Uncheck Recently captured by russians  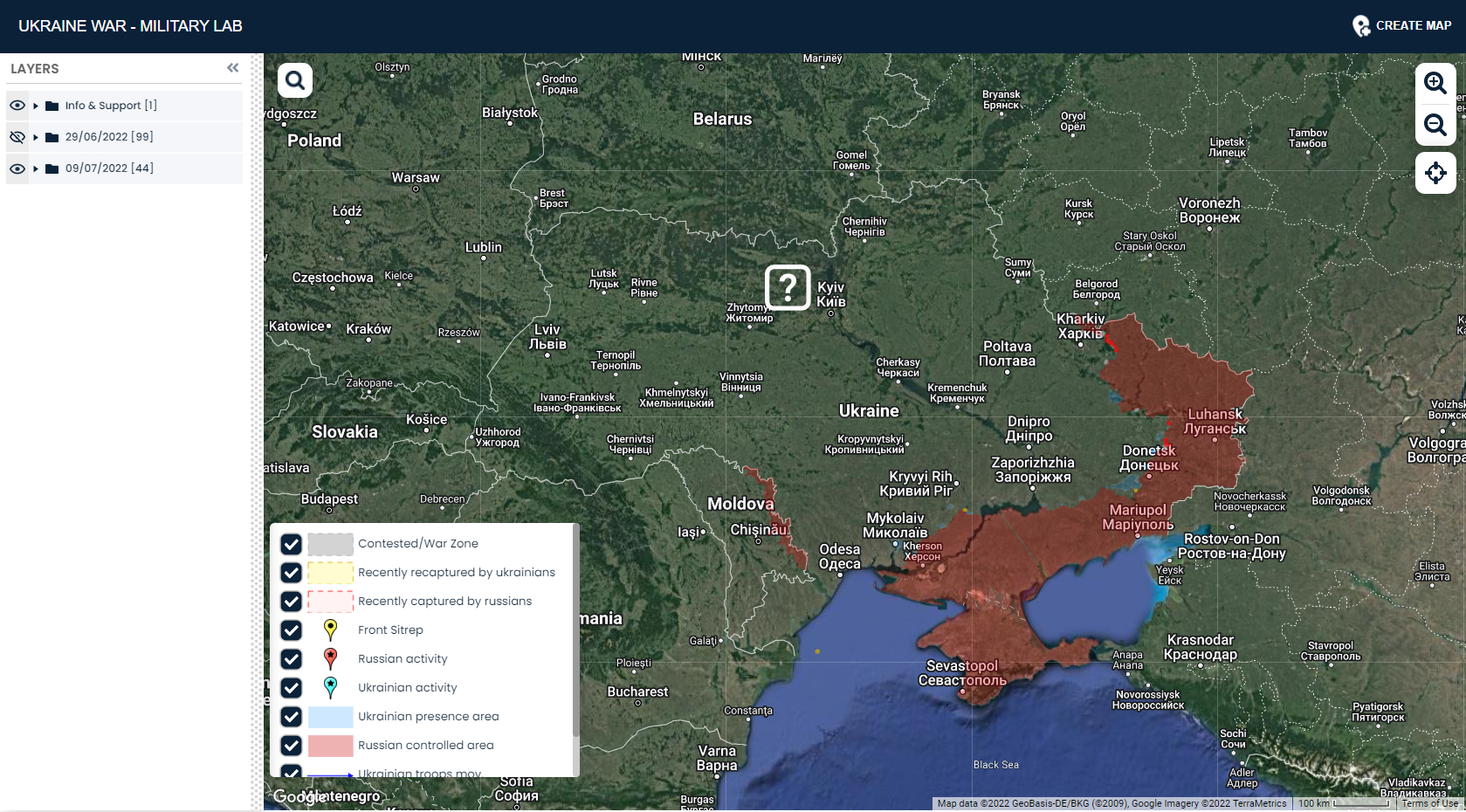292,602
